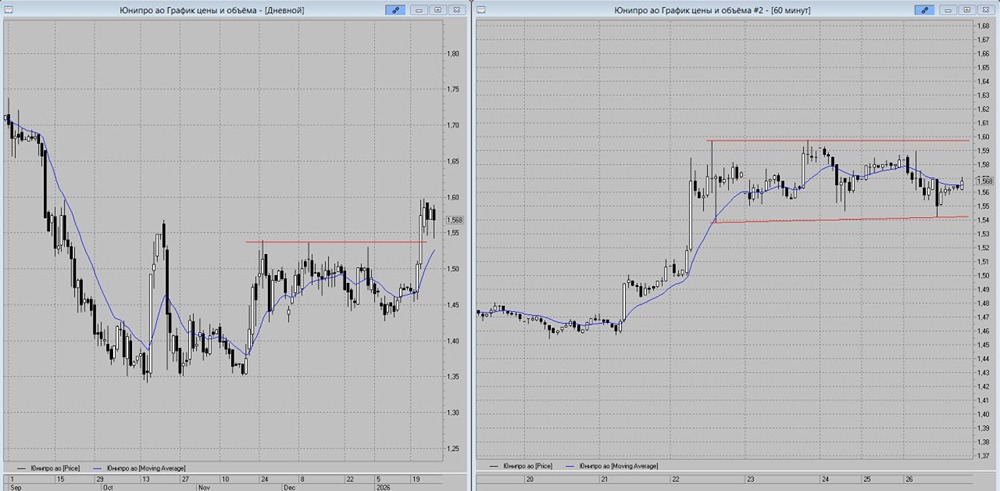Viewport: 1000px width, 491px height.
Task: Click date 21 on 60-minute time axis
Action: 605,478
